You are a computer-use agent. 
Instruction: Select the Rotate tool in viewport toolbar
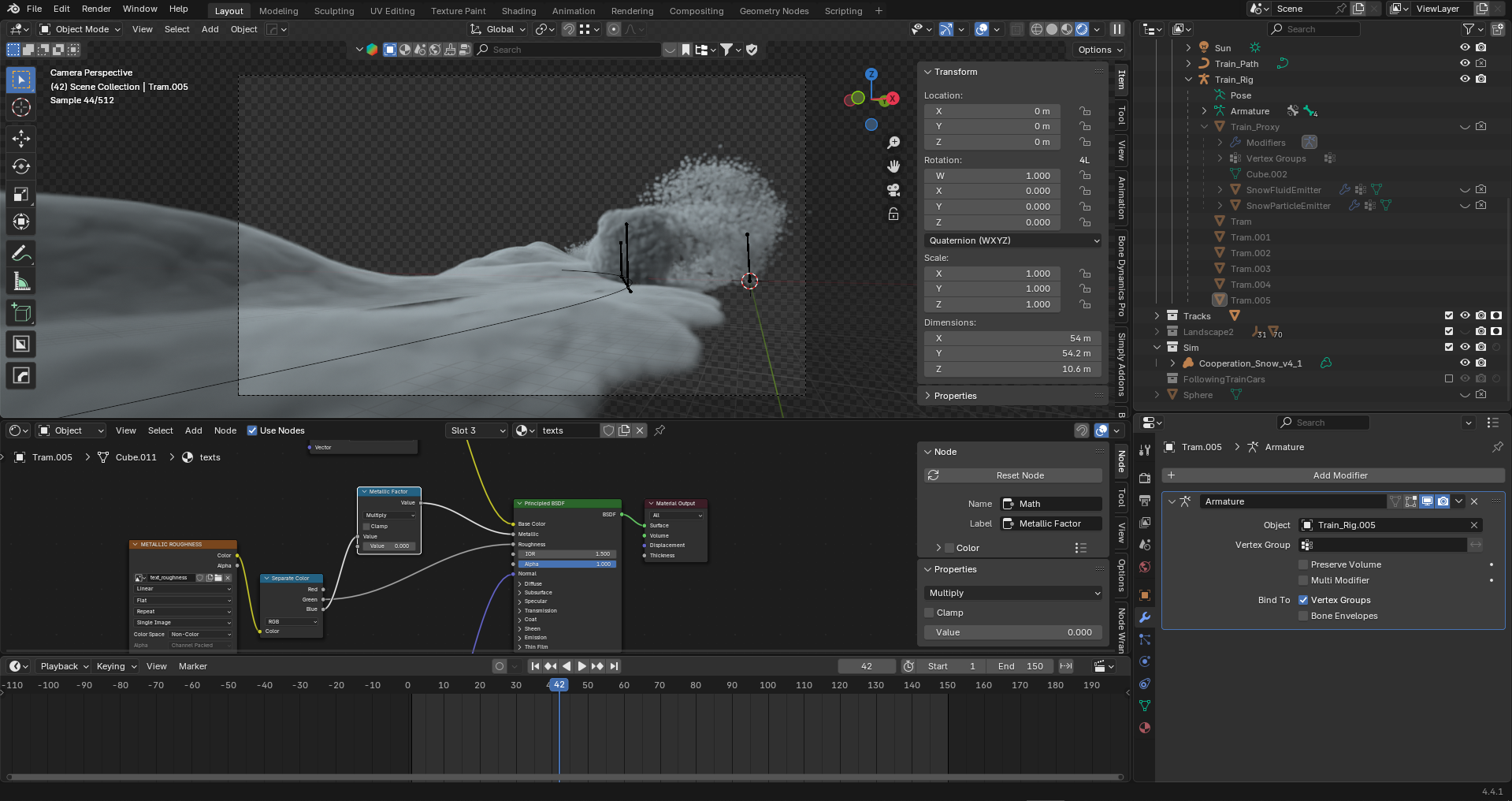[21, 166]
